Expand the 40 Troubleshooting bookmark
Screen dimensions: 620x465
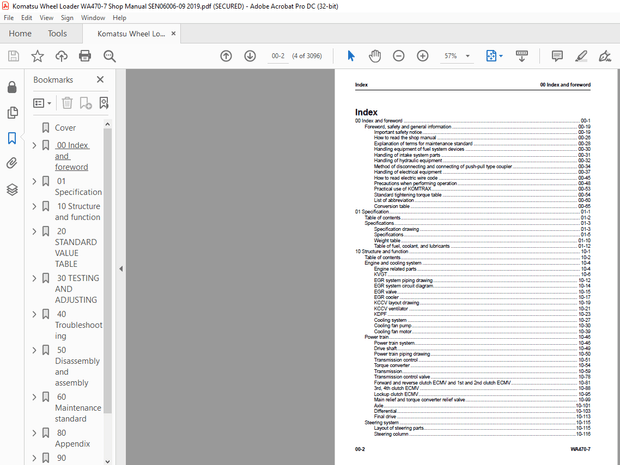pyautogui.click(x=34, y=314)
